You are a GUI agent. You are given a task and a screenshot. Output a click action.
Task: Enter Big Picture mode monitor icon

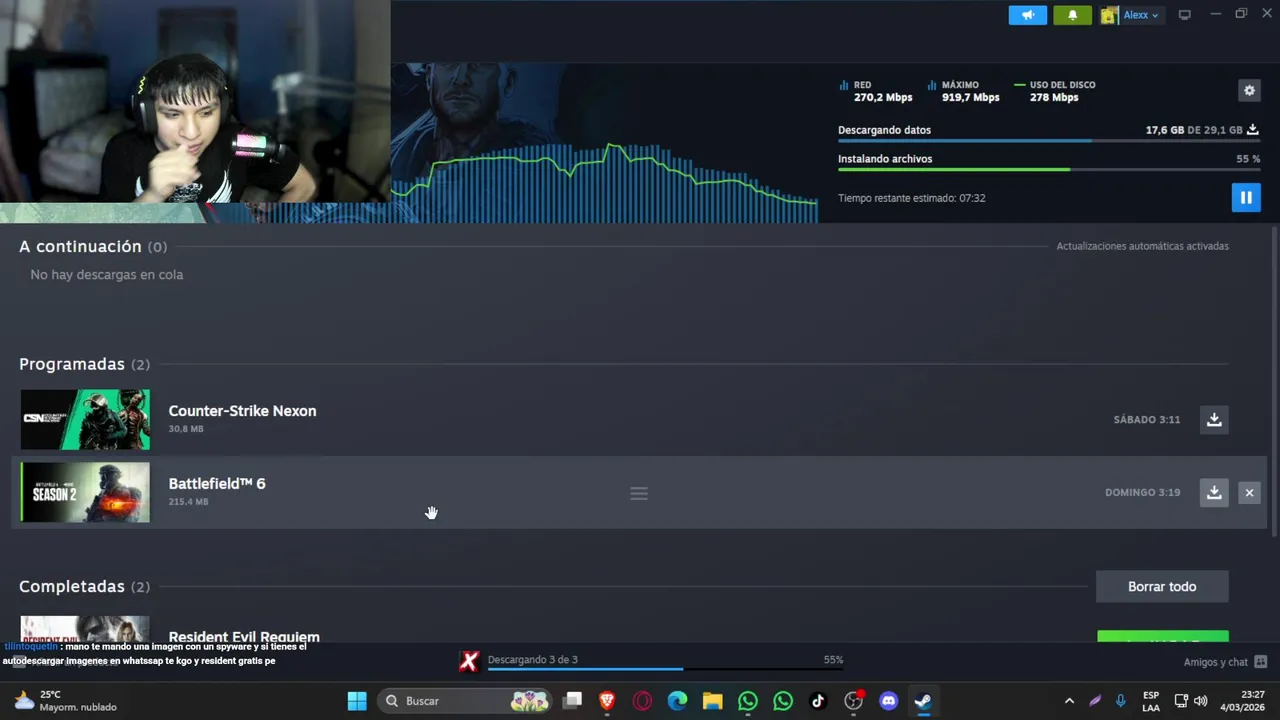[1184, 15]
